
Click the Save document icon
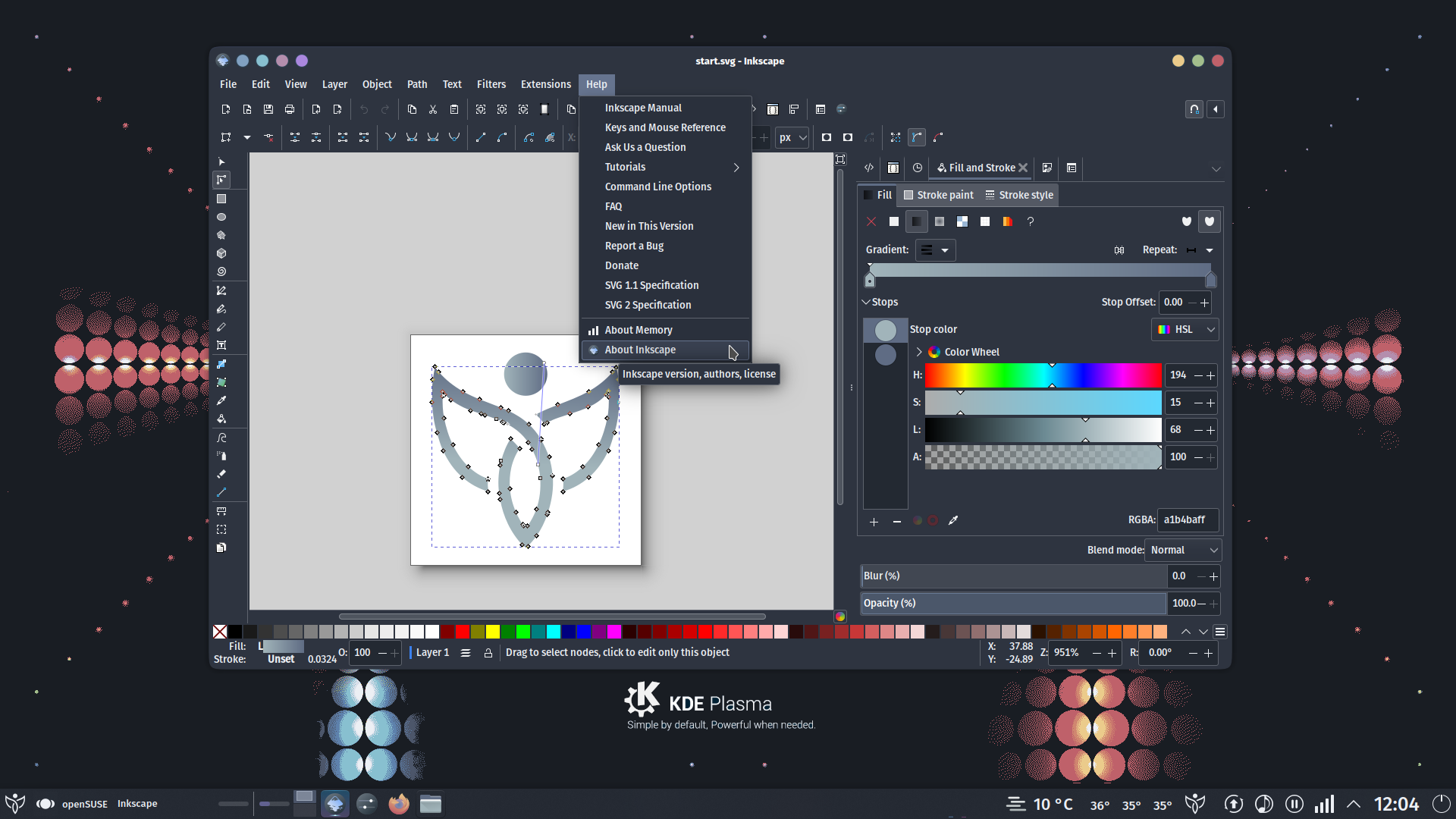[x=268, y=109]
